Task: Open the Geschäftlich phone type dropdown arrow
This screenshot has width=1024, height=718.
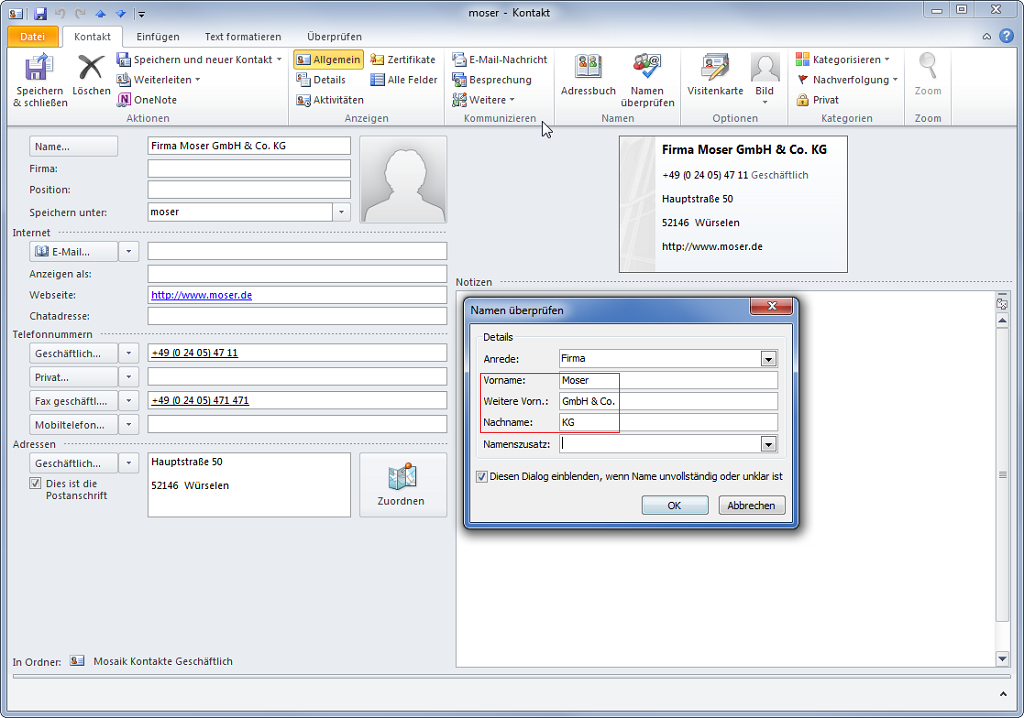Action: (129, 353)
